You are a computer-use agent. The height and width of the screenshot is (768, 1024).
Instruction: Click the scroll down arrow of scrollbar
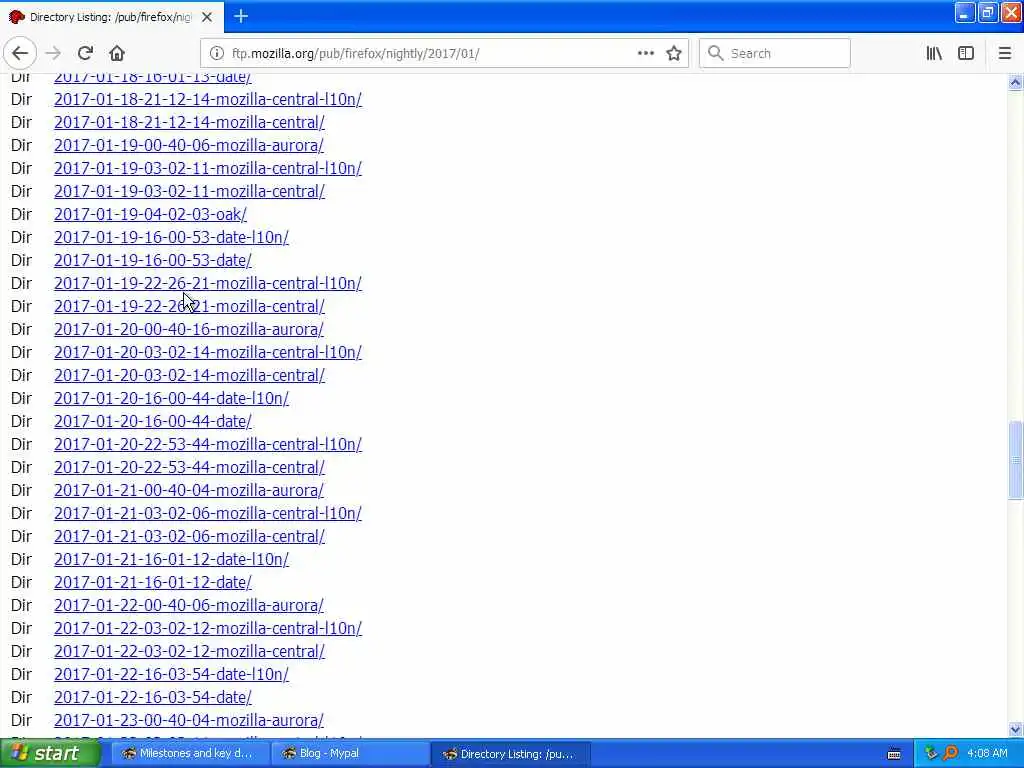(x=1015, y=729)
